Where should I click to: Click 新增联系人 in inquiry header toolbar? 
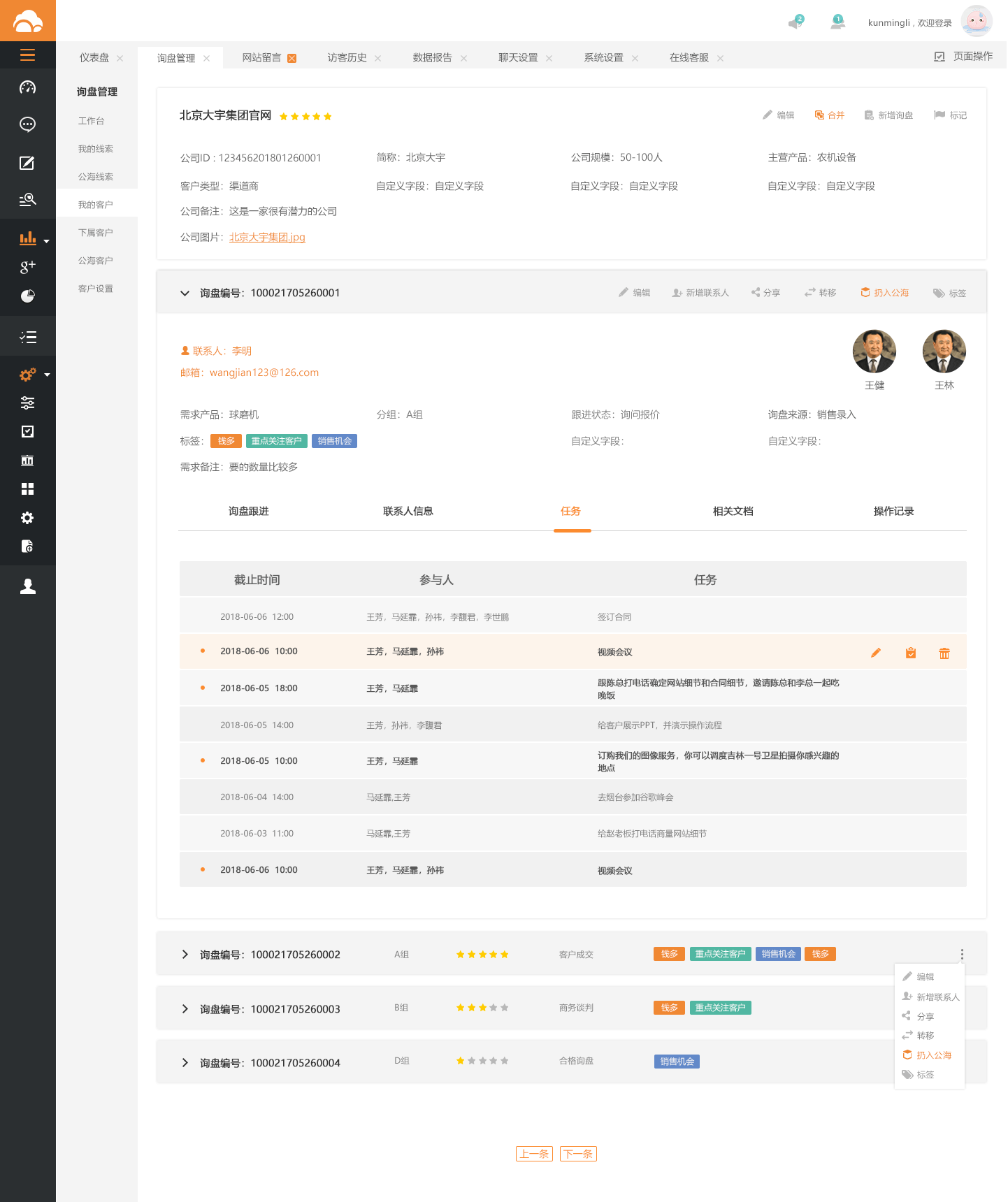(700, 293)
